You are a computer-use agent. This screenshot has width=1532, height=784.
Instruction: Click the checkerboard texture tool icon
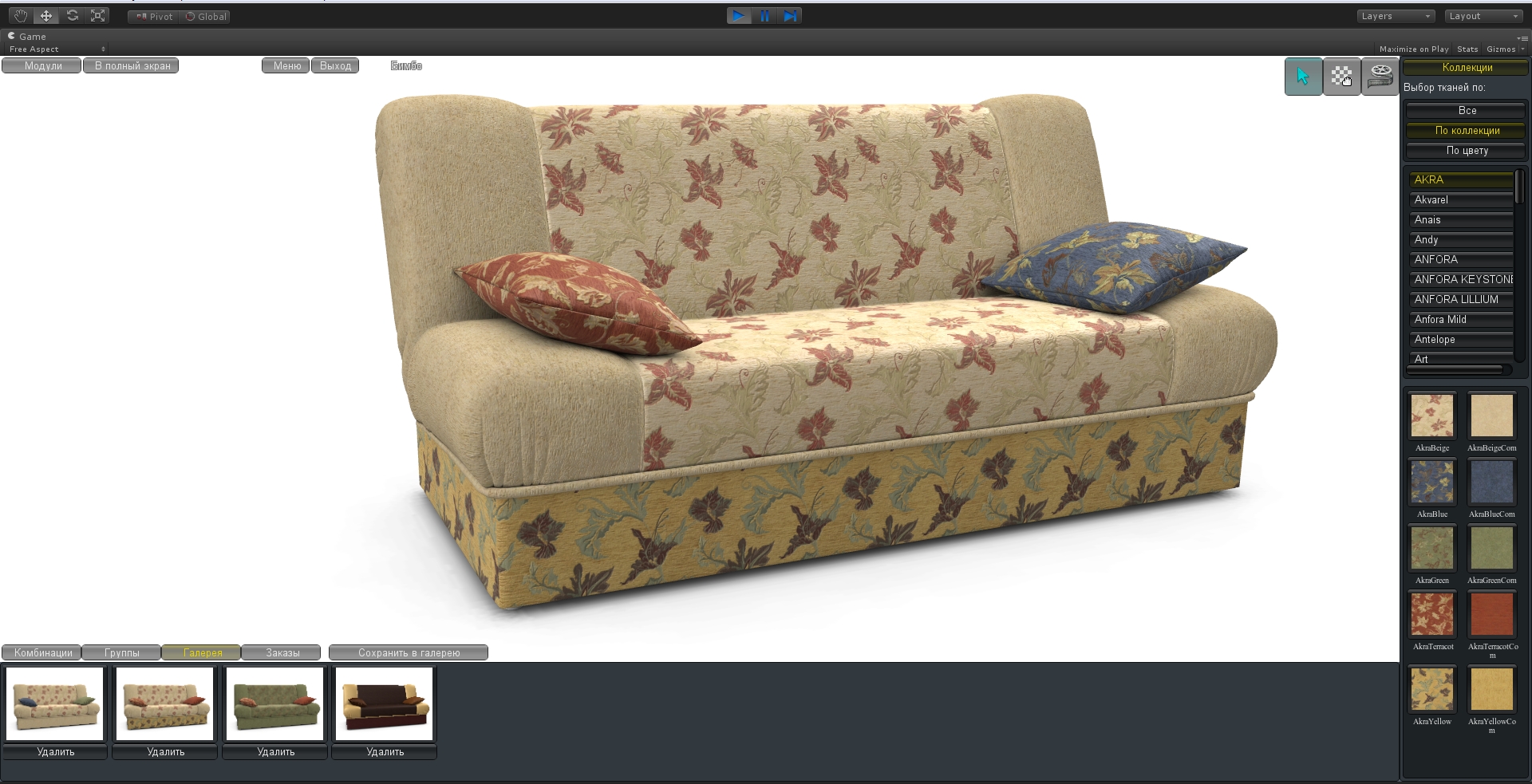point(1341,77)
